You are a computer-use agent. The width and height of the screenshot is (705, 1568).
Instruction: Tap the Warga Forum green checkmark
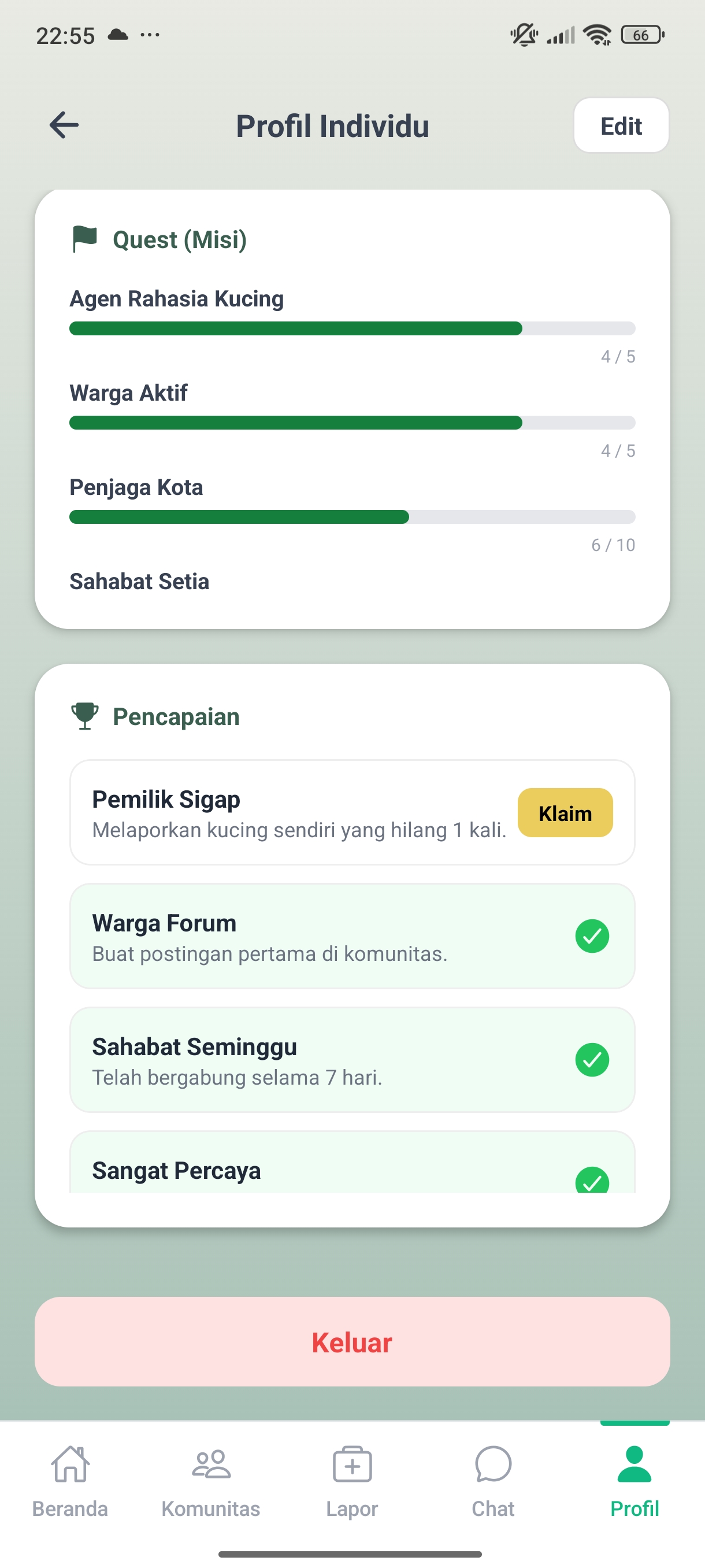(x=592, y=936)
